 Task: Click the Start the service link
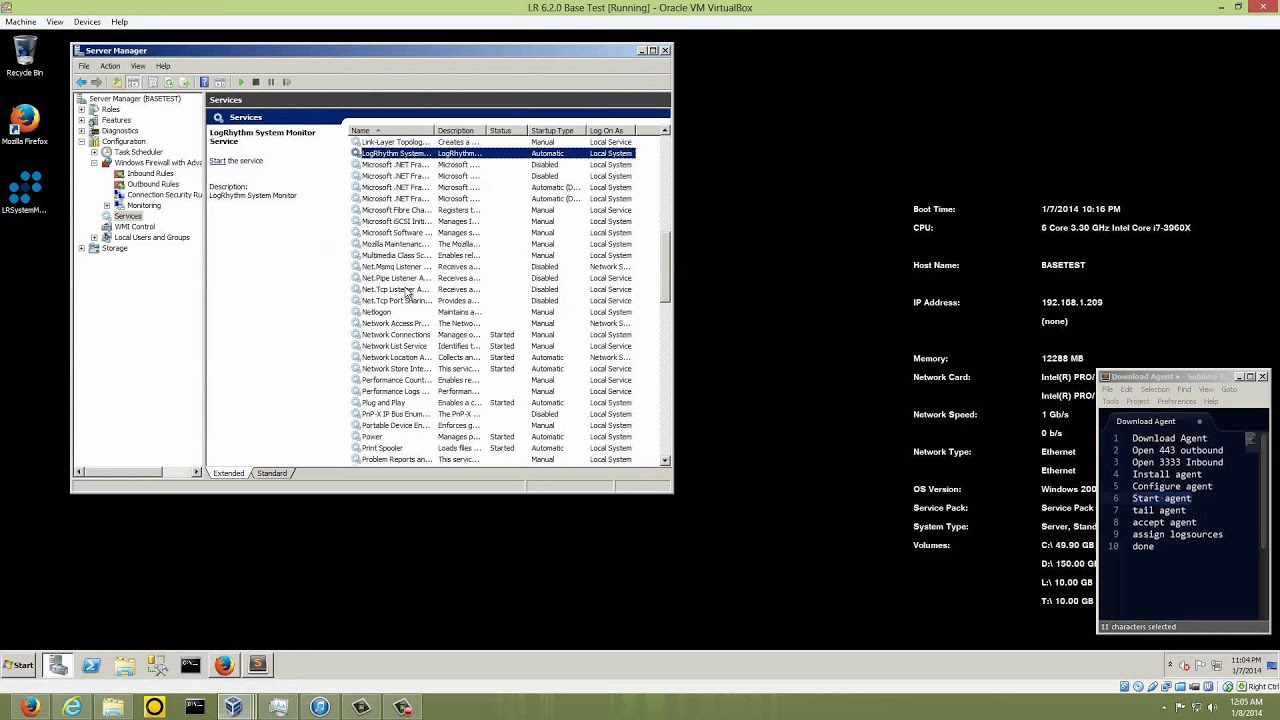coord(217,161)
